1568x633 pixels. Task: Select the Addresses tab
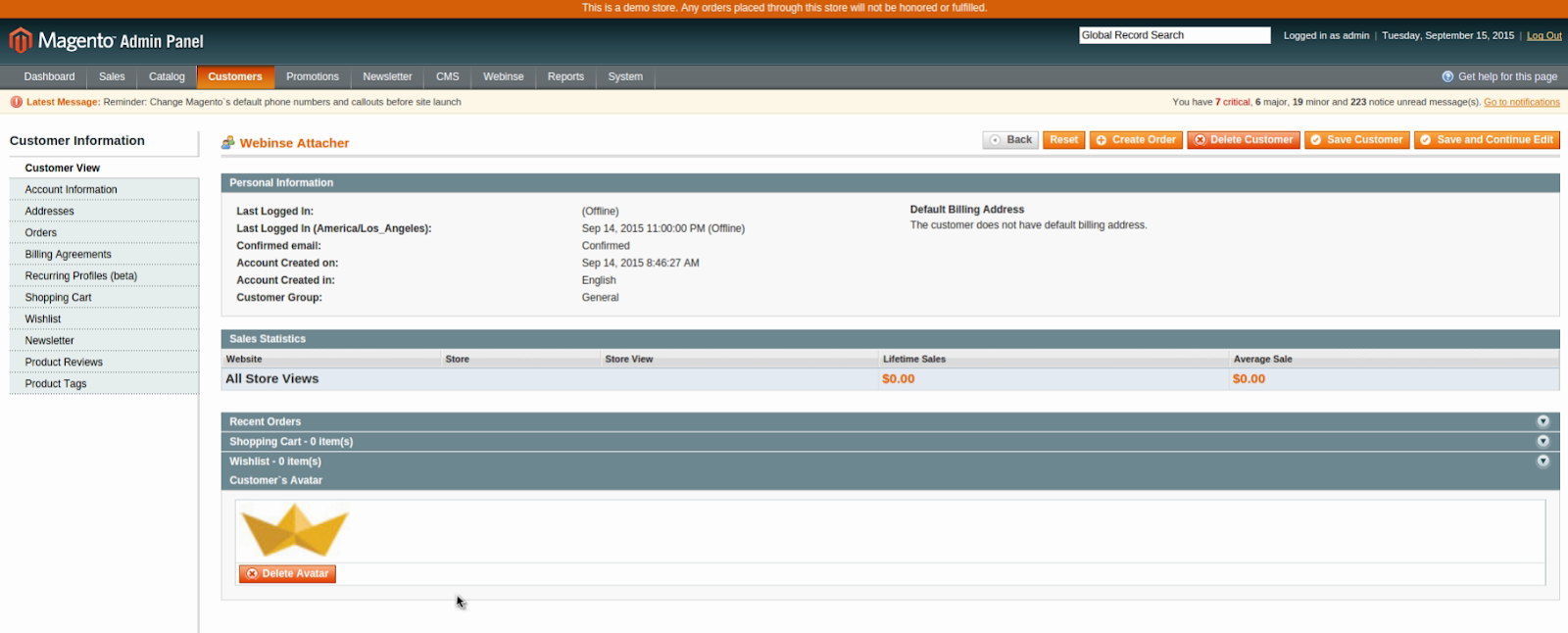point(104,211)
